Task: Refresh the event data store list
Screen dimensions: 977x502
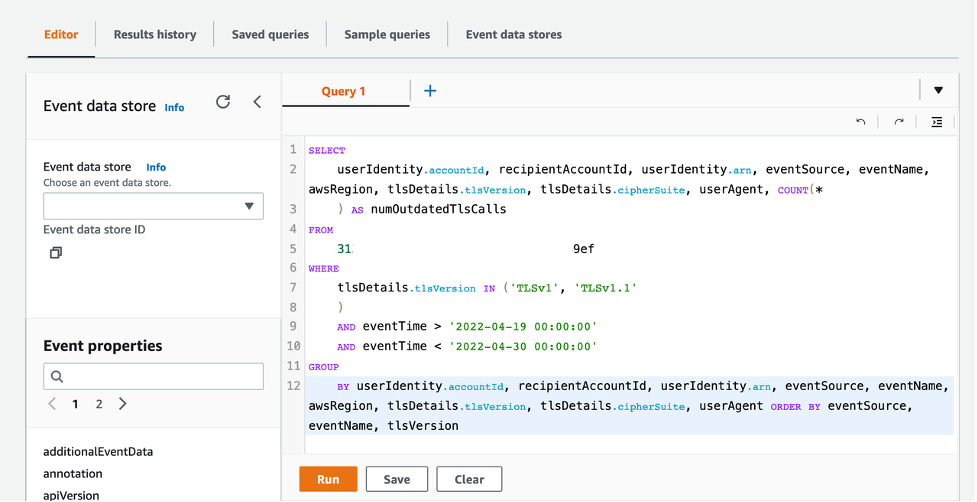Action: point(223,102)
